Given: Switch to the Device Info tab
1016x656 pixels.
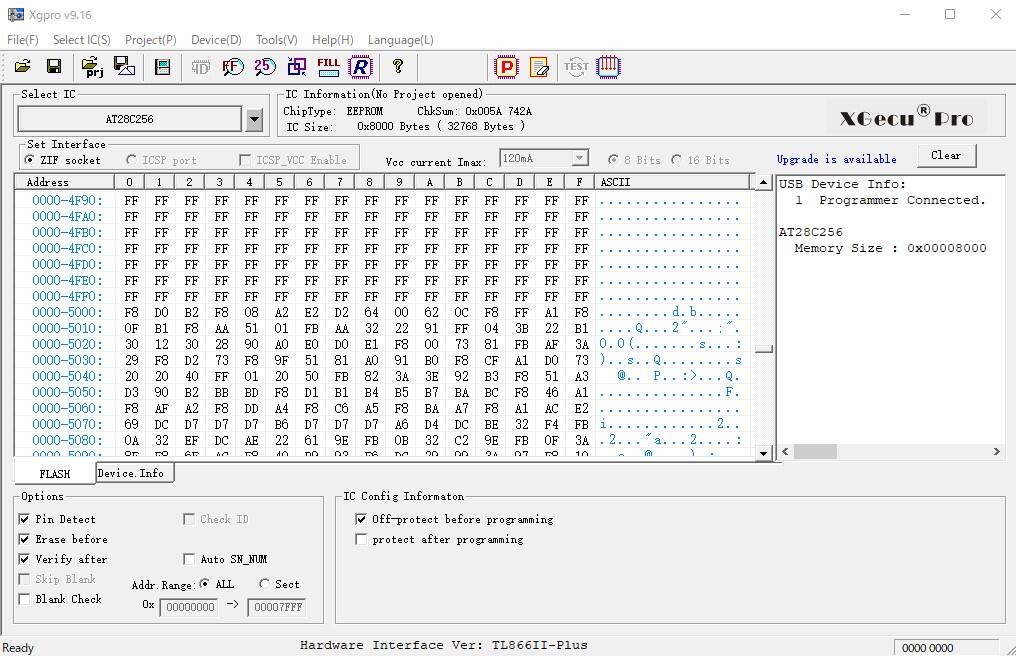Looking at the screenshot, I should (x=133, y=472).
